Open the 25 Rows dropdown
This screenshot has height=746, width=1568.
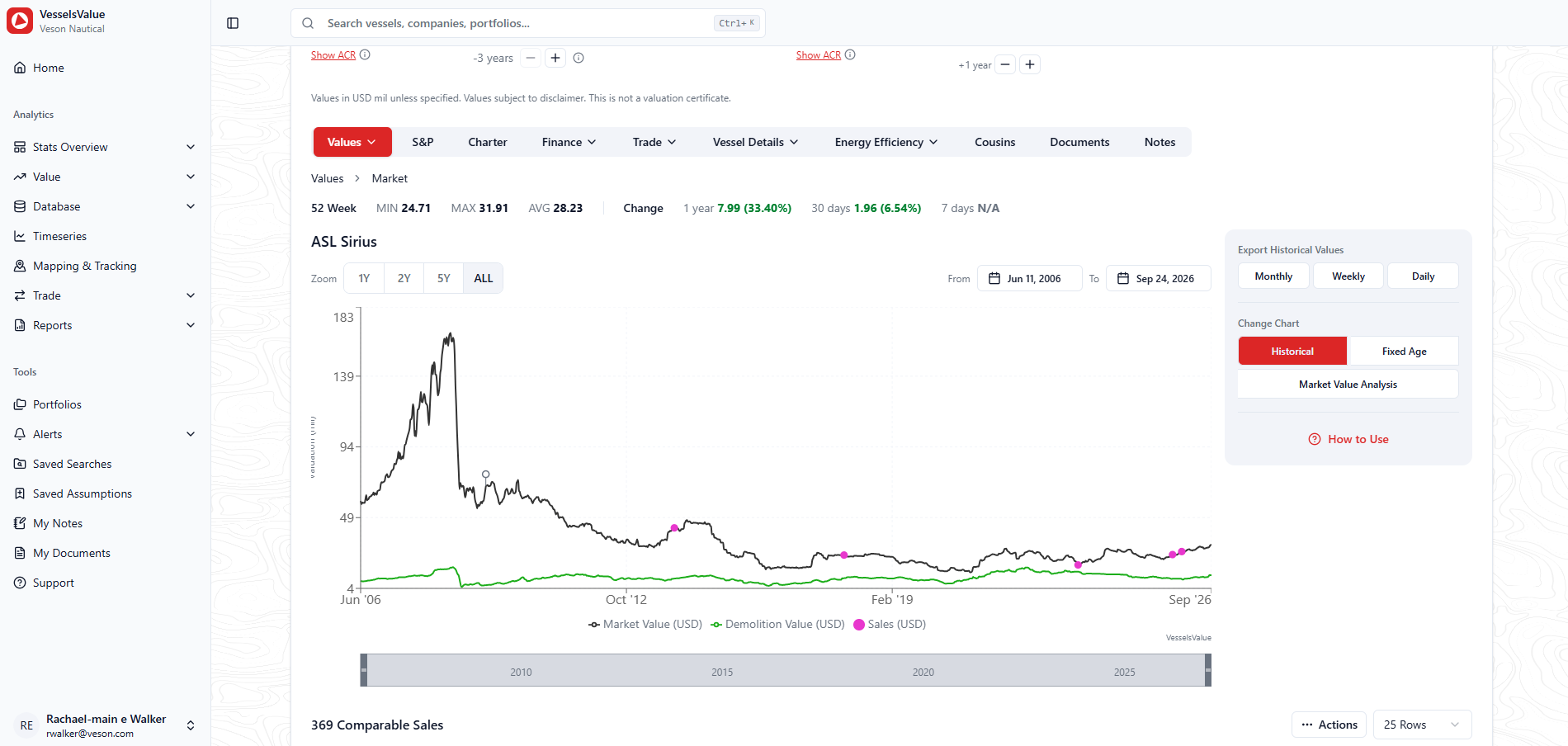(x=1422, y=725)
